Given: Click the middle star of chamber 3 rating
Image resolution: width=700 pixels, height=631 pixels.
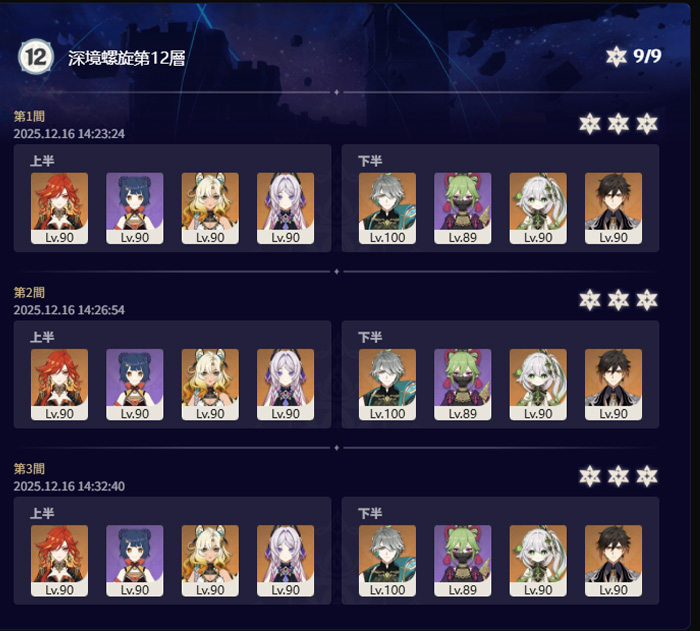Looking at the screenshot, I should [x=618, y=476].
